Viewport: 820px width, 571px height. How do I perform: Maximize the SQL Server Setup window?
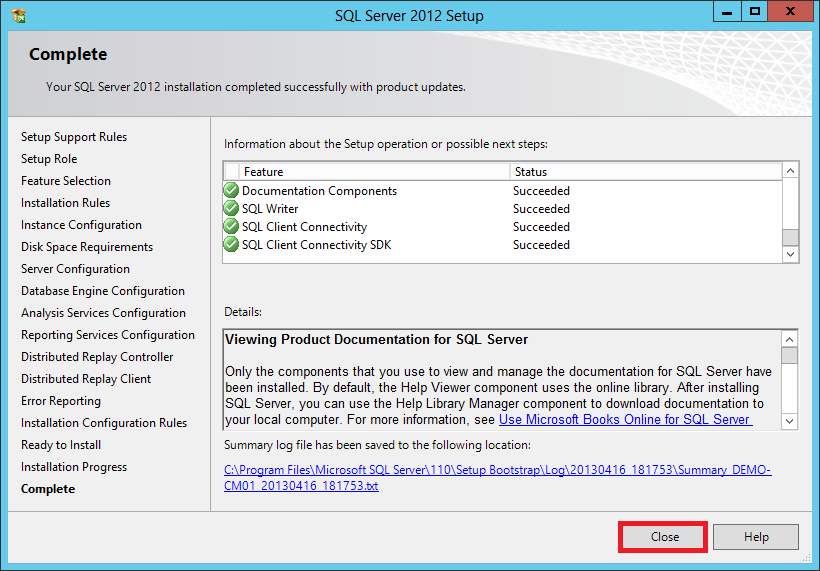click(755, 12)
